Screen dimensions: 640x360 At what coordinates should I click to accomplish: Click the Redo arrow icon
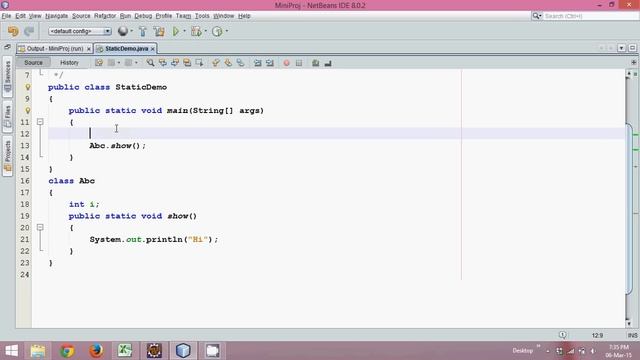tap(29, 31)
